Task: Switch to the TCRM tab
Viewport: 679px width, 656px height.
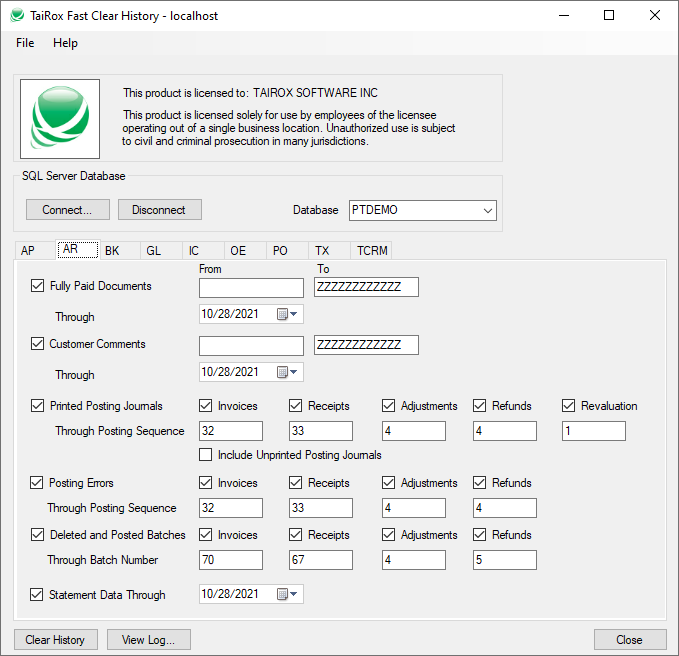Action: tap(372, 251)
